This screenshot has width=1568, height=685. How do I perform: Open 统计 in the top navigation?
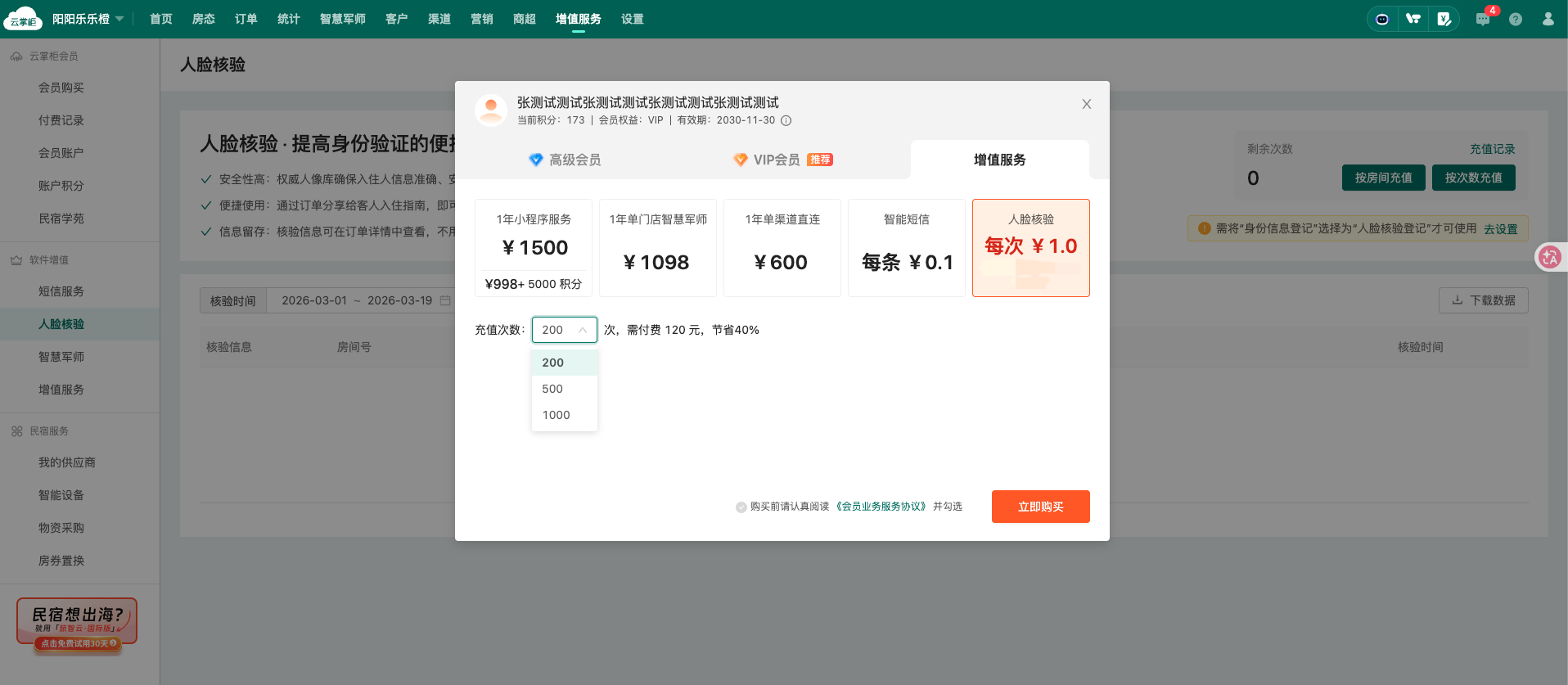pyautogui.click(x=289, y=19)
